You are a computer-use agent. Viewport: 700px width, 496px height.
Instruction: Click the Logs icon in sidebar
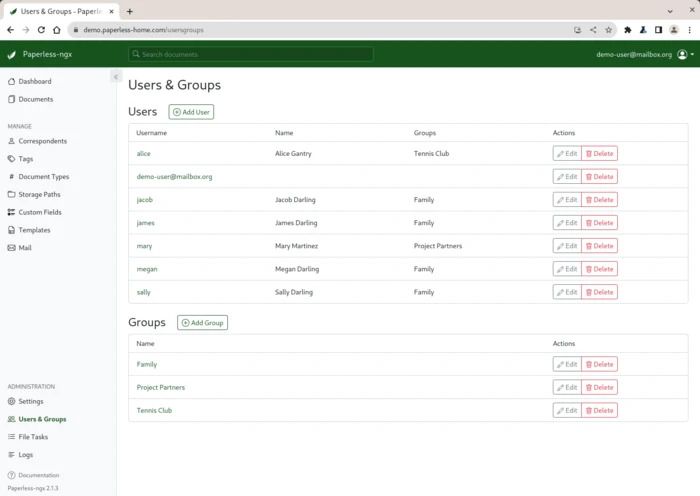coord(12,454)
